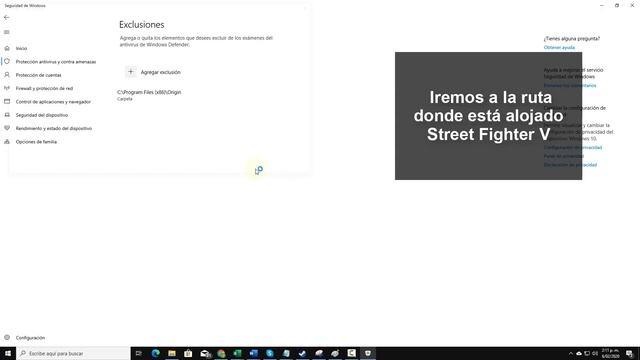Switch to Google Chrome in taskbar
The height and width of the screenshot is (360, 640).
click(x=221, y=353)
